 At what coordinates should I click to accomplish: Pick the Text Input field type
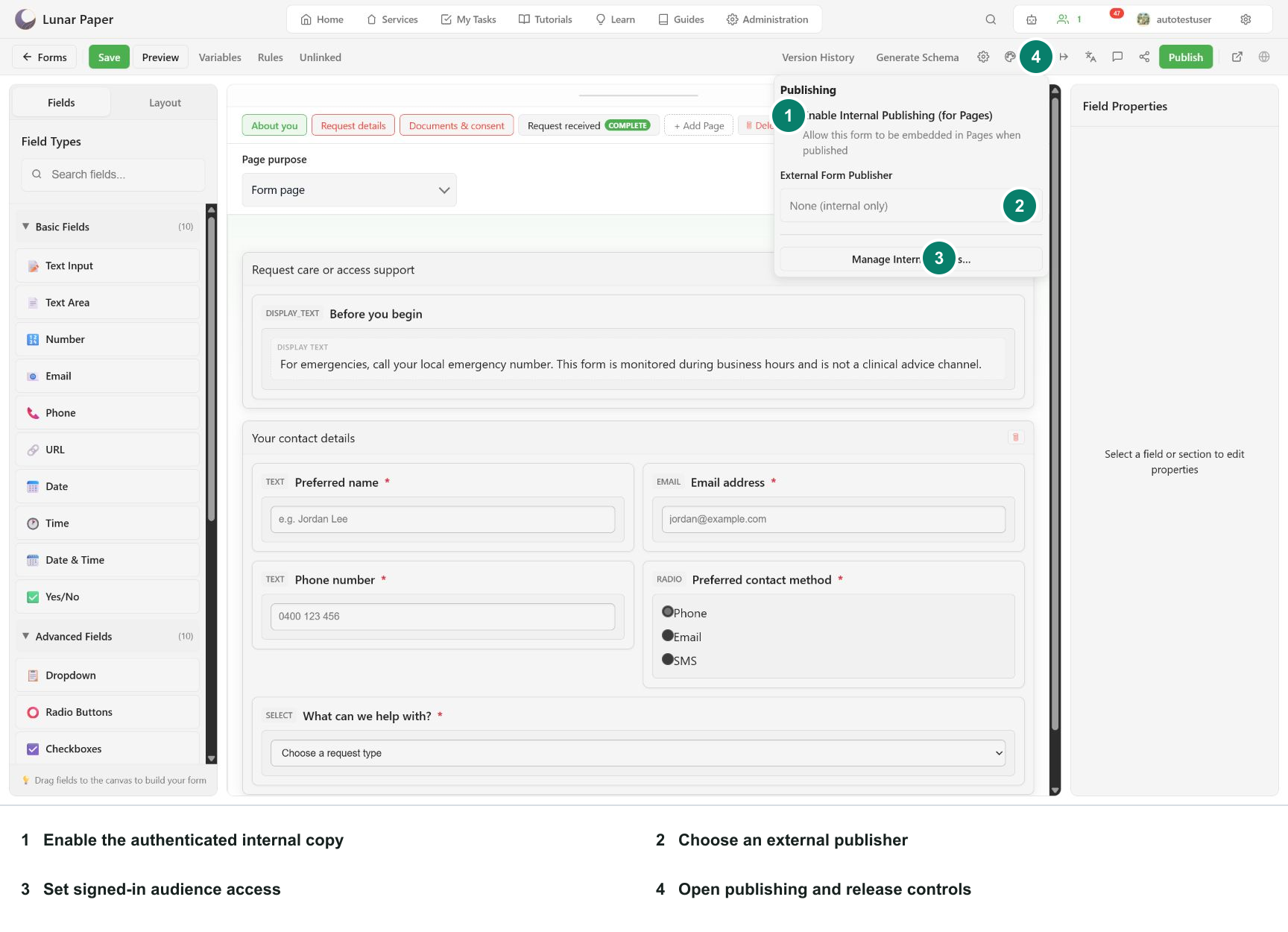[107, 265]
